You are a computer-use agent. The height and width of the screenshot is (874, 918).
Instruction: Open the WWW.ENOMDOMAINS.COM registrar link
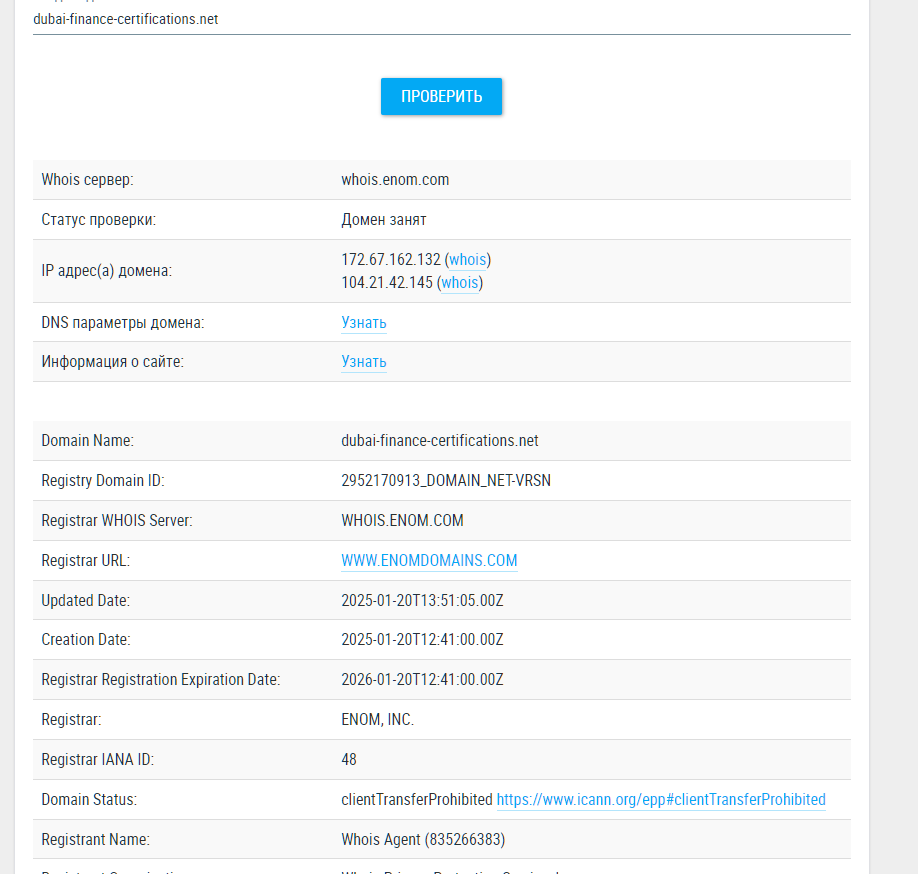tap(429, 561)
